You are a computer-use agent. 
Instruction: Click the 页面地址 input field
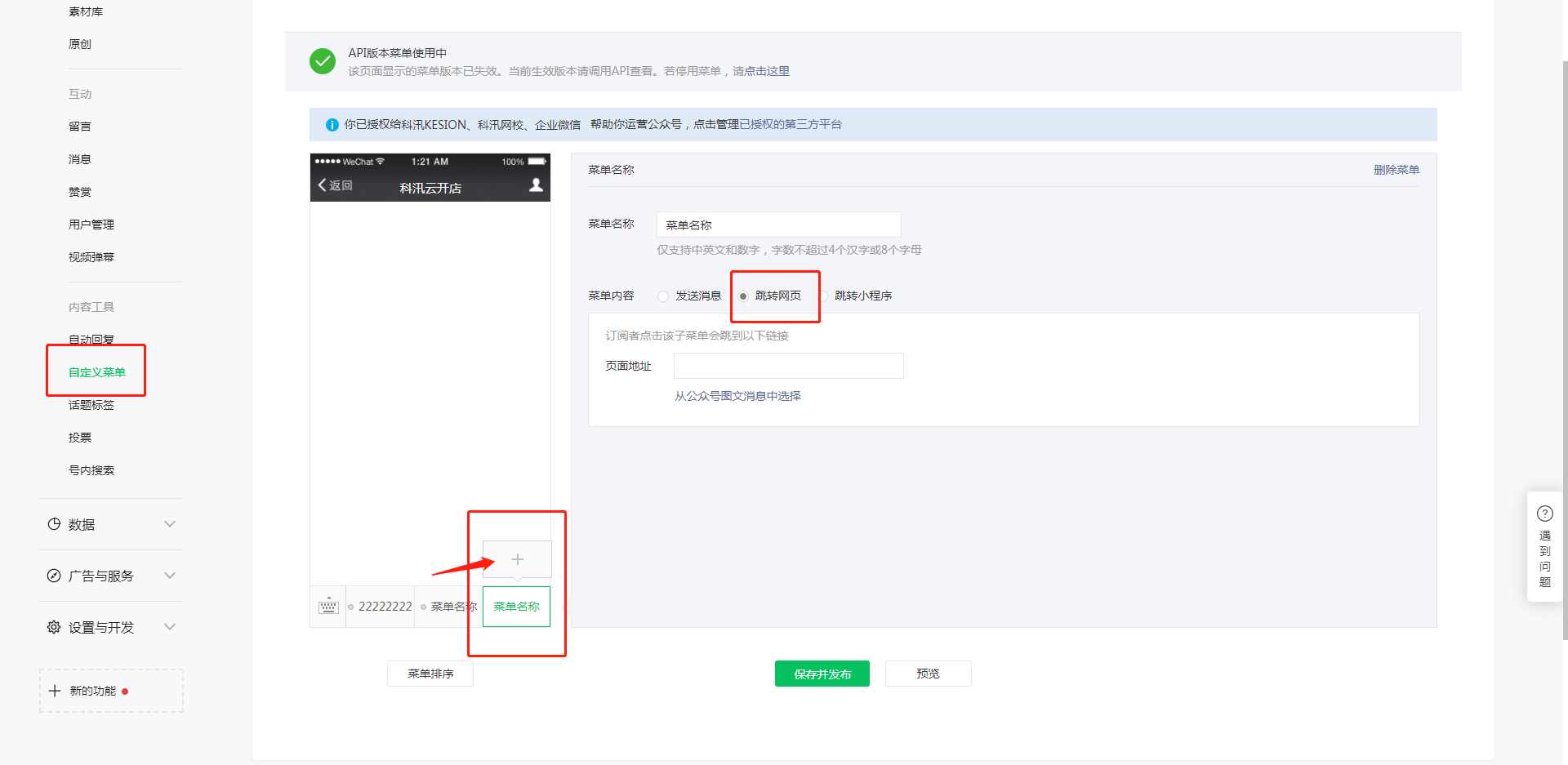[787, 365]
